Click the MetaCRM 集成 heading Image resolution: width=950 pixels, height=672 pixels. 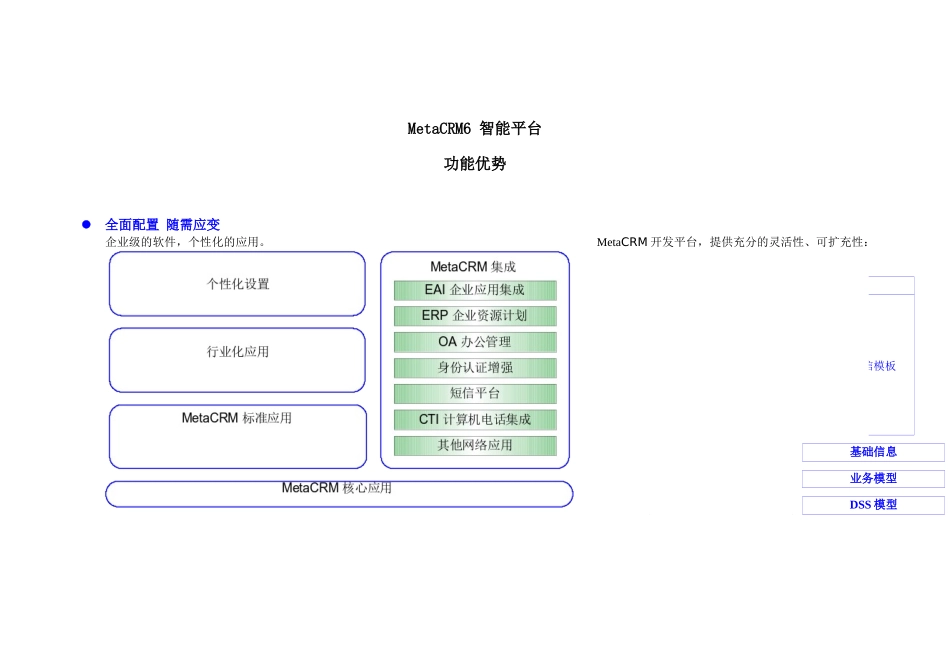point(473,267)
